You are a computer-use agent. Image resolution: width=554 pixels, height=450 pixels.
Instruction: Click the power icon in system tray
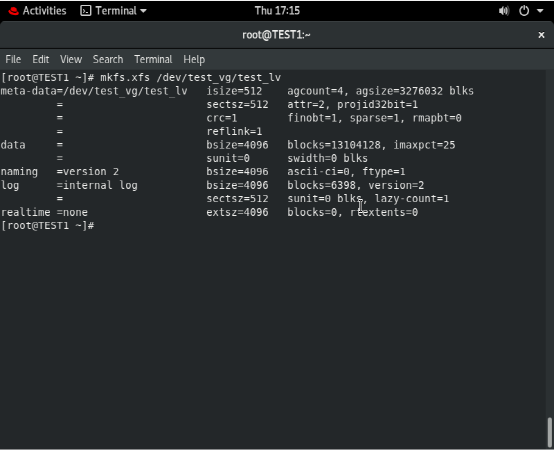pos(524,11)
